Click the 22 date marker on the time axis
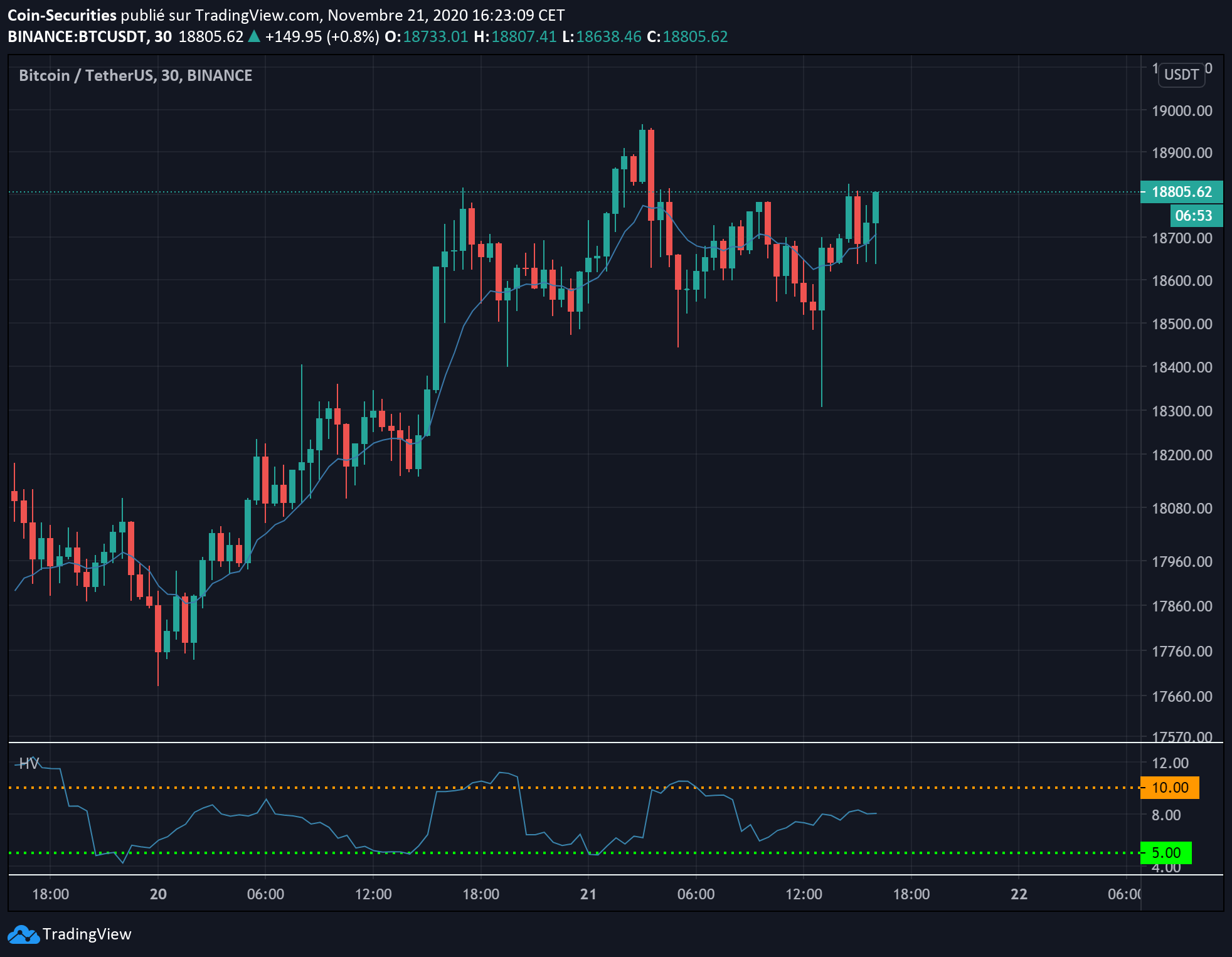This screenshot has width=1232, height=957. pos(1019,894)
